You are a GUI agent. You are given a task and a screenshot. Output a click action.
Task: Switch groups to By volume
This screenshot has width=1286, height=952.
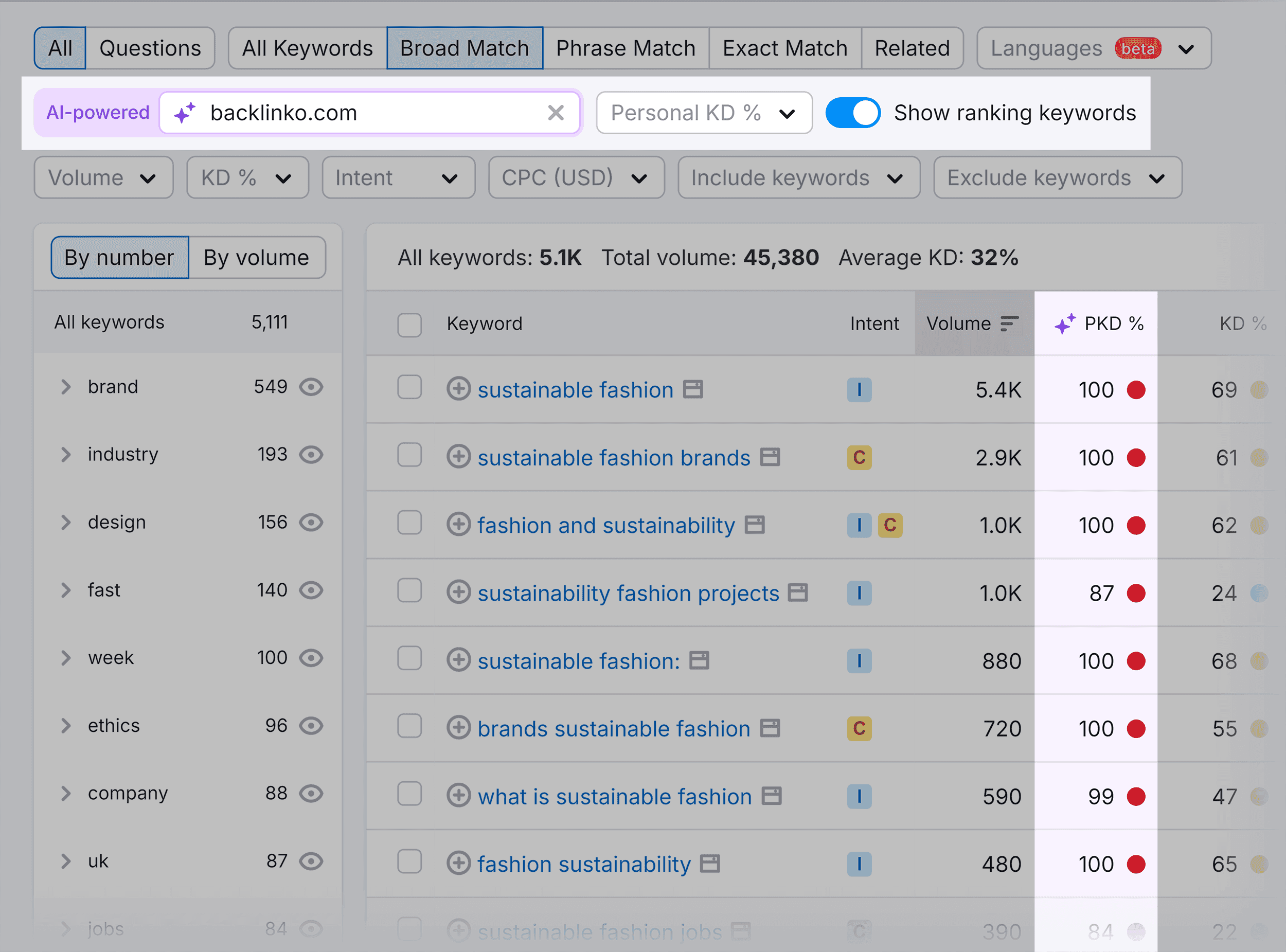coord(257,258)
